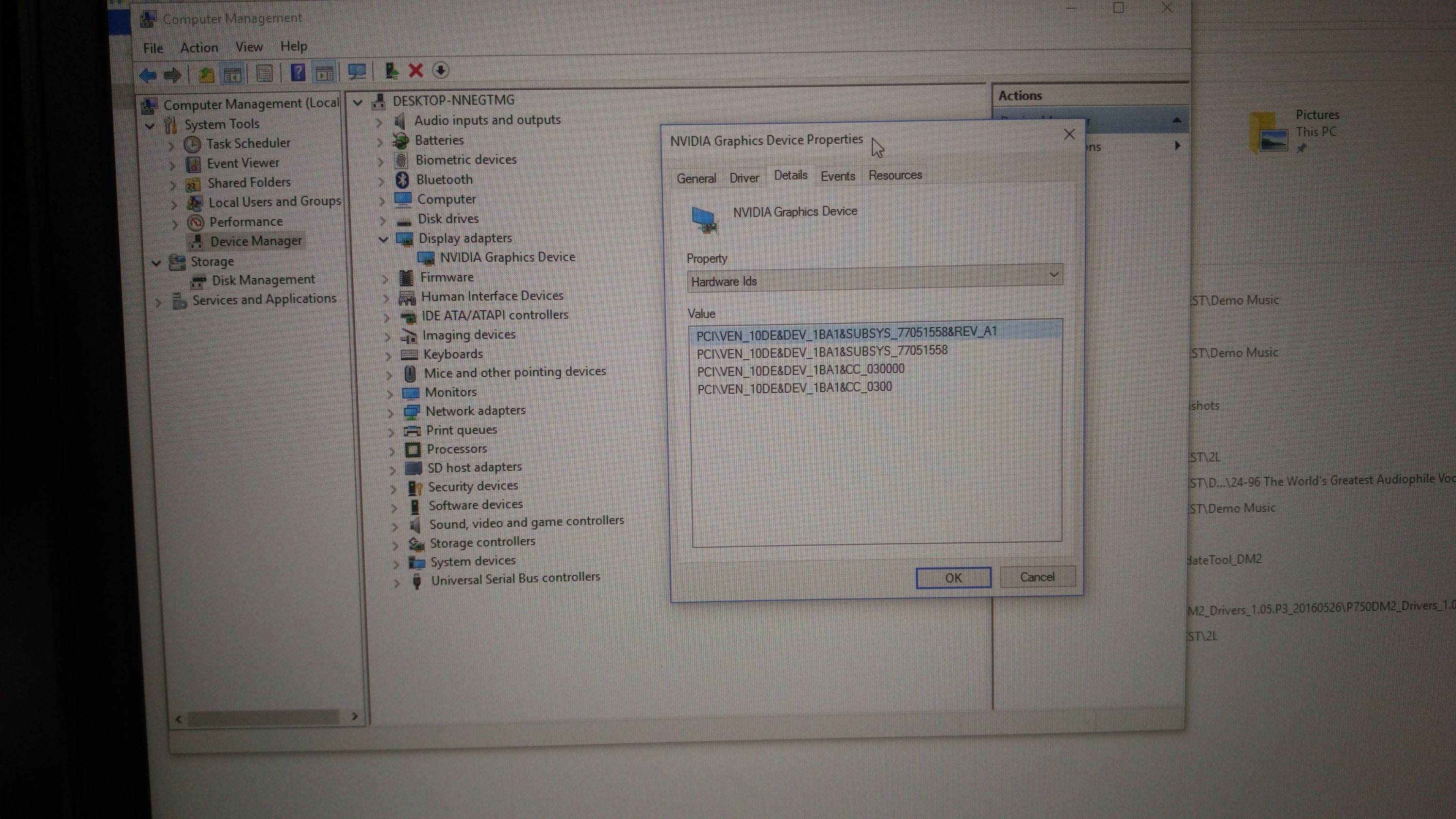Select Local Users and Groups tree item
This screenshot has width=1456, height=819.
(275, 202)
